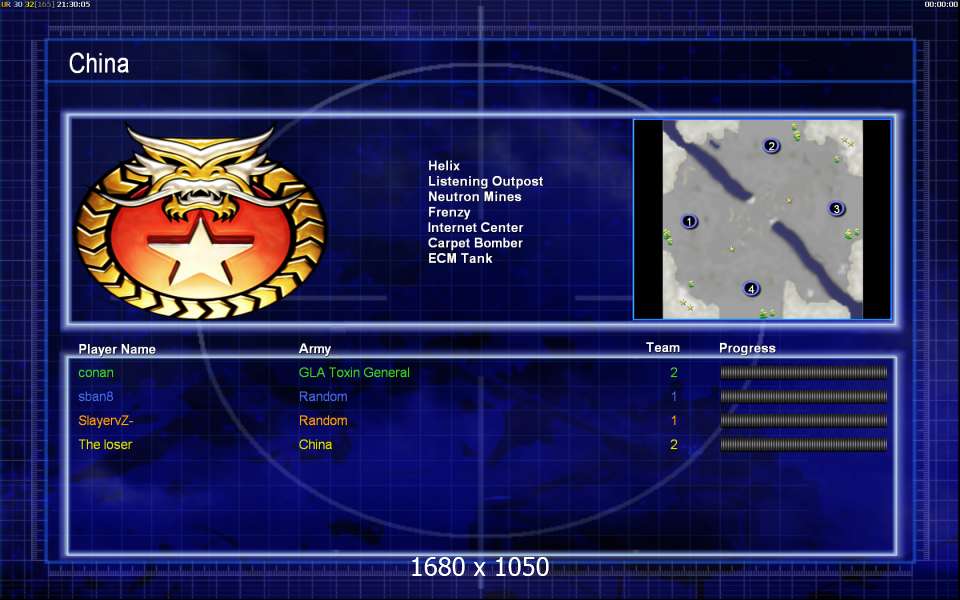Click SlayervZ-'s Random army text
Viewport: 960px width, 600px height.
point(323,421)
